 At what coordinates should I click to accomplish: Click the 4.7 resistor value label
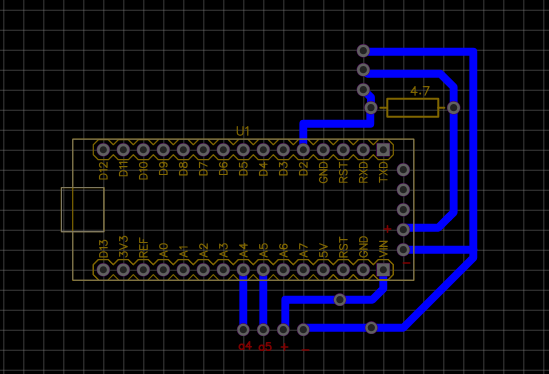(x=420, y=91)
